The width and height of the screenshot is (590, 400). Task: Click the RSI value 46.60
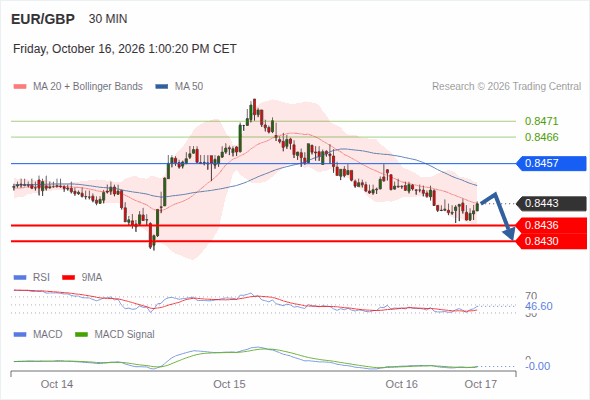[x=538, y=306]
